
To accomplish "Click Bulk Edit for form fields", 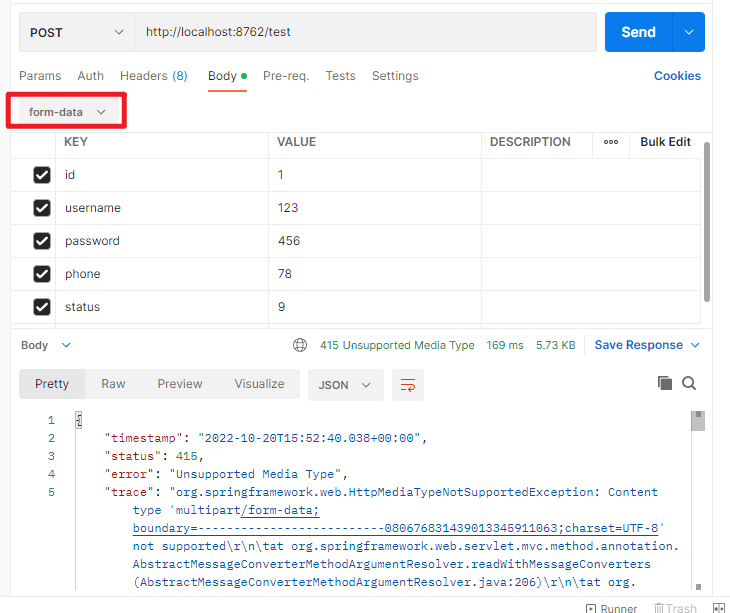I will 665,142.
